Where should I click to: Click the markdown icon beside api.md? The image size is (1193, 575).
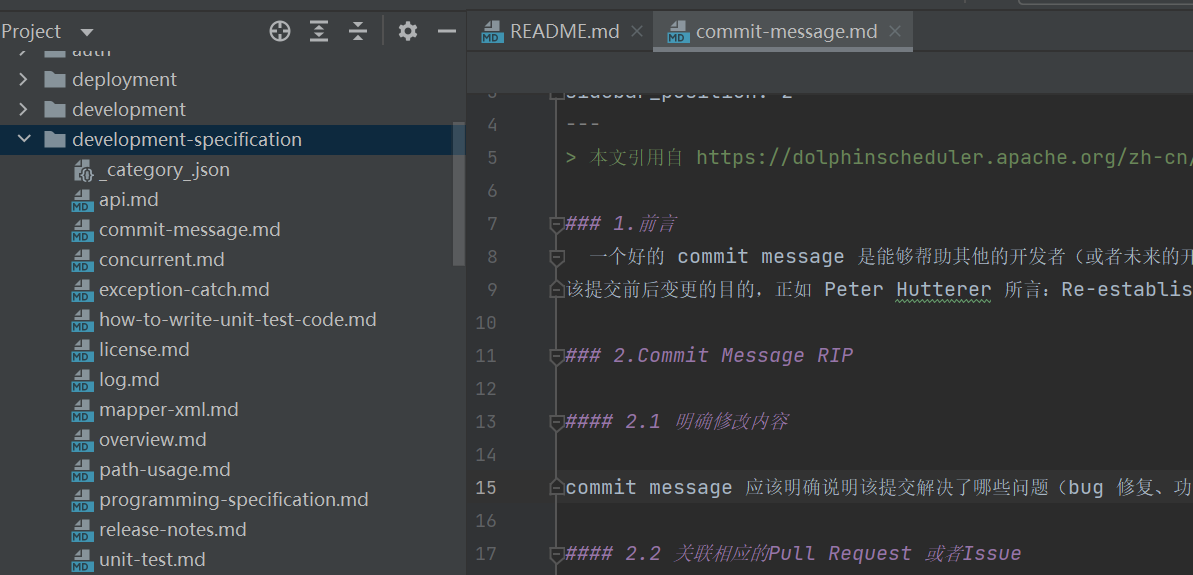click(x=82, y=201)
